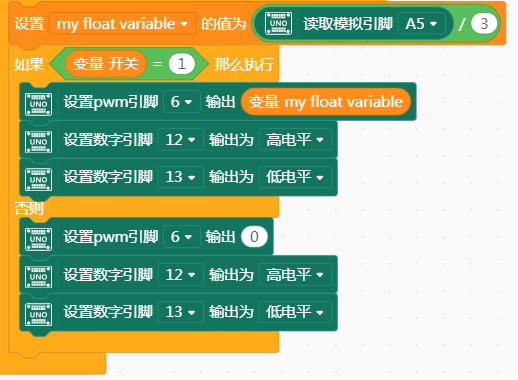Open pin 12 dropdown in the 如果 branch
518x380 pixels.
click(180, 140)
